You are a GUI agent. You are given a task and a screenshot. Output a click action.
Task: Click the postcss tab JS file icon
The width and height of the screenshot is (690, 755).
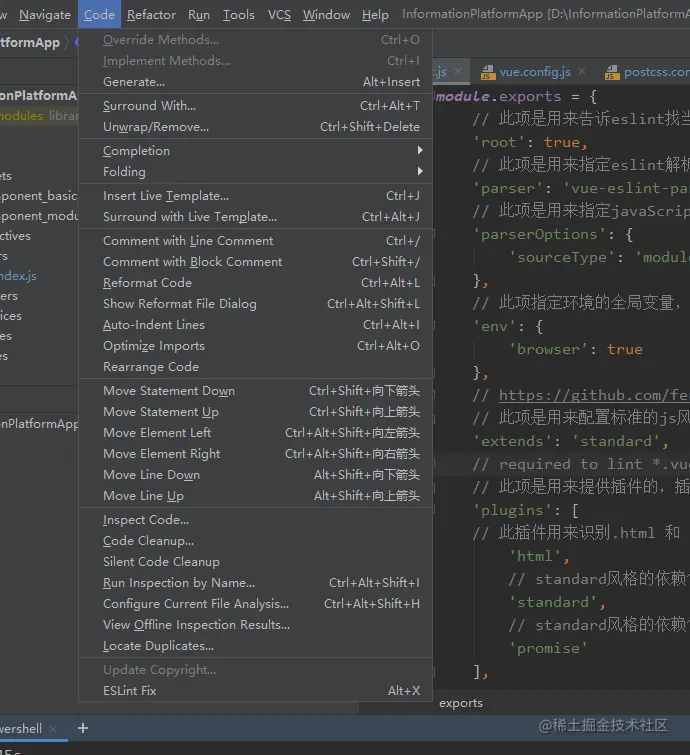tap(612, 72)
